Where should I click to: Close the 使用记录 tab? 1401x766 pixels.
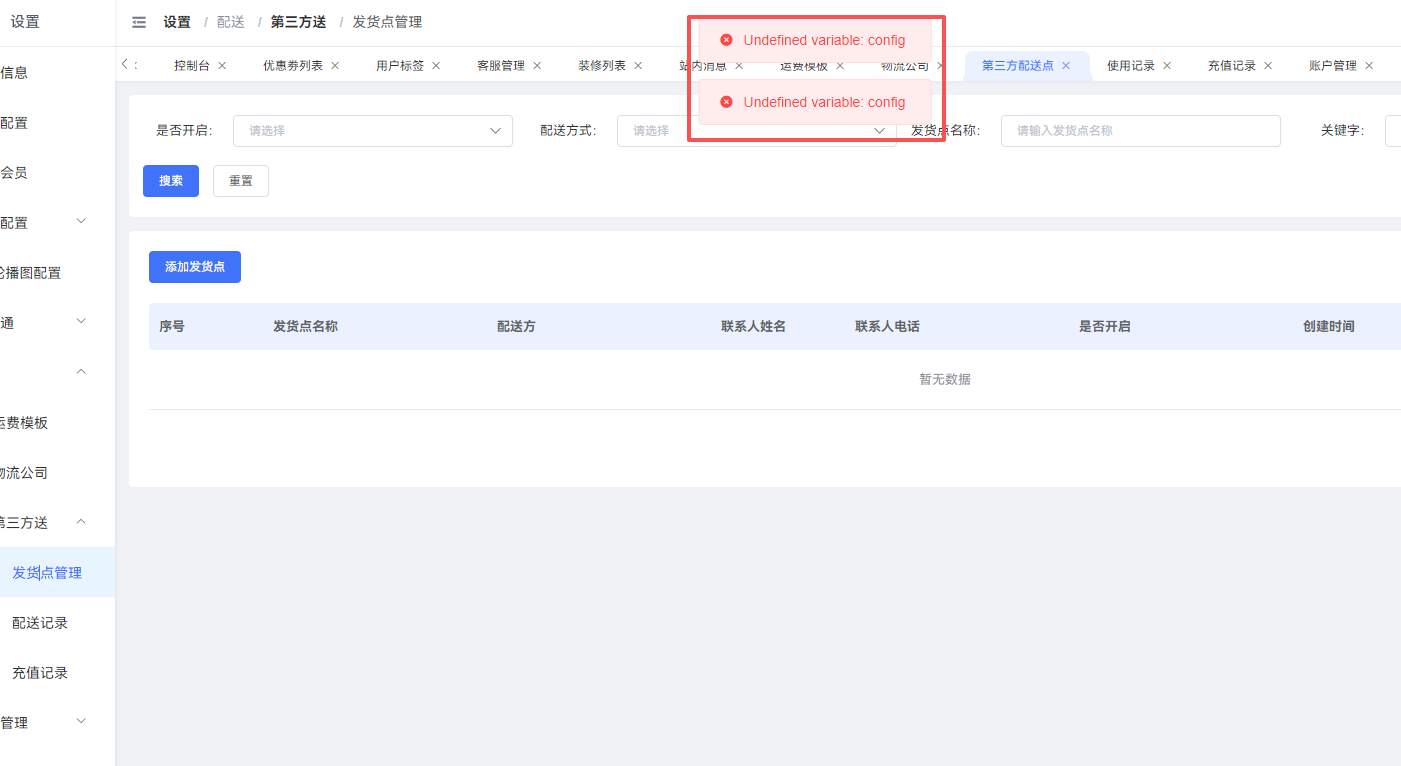1167,66
